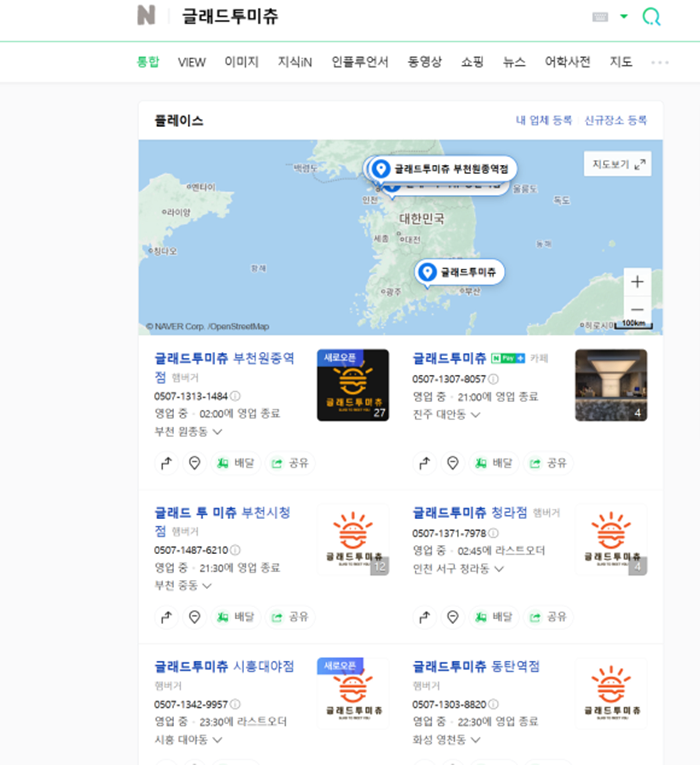Open the 글래드투미츄 청라점 listing title
Screen dimensions: 700x765
point(470,513)
